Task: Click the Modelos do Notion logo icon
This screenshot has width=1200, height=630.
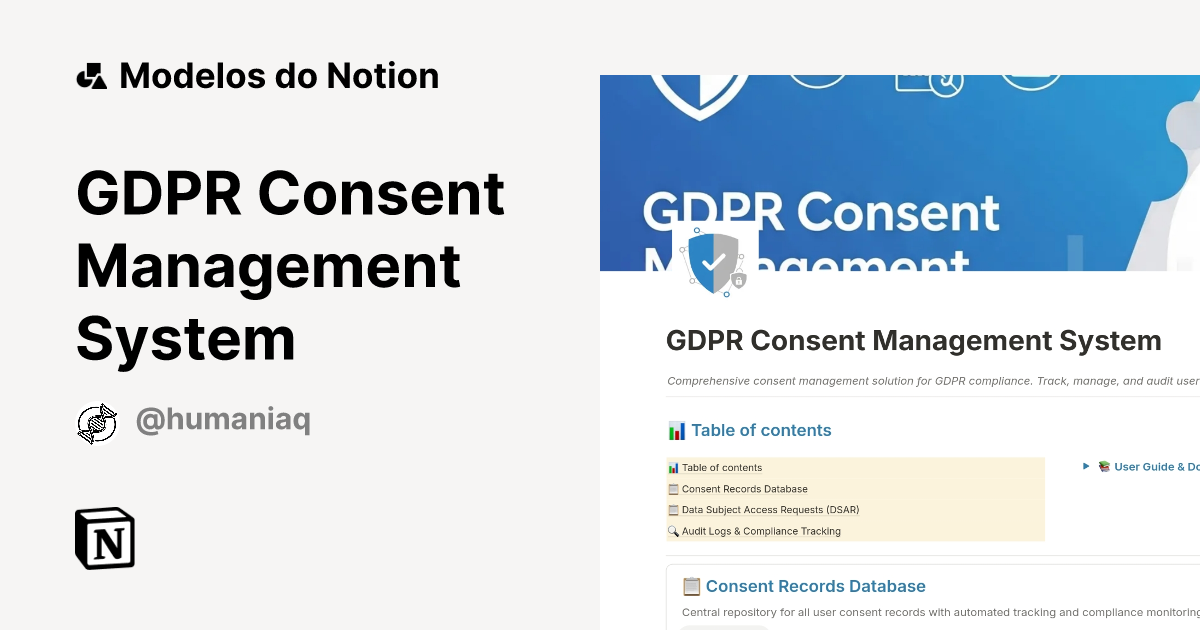Action: [x=92, y=75]
